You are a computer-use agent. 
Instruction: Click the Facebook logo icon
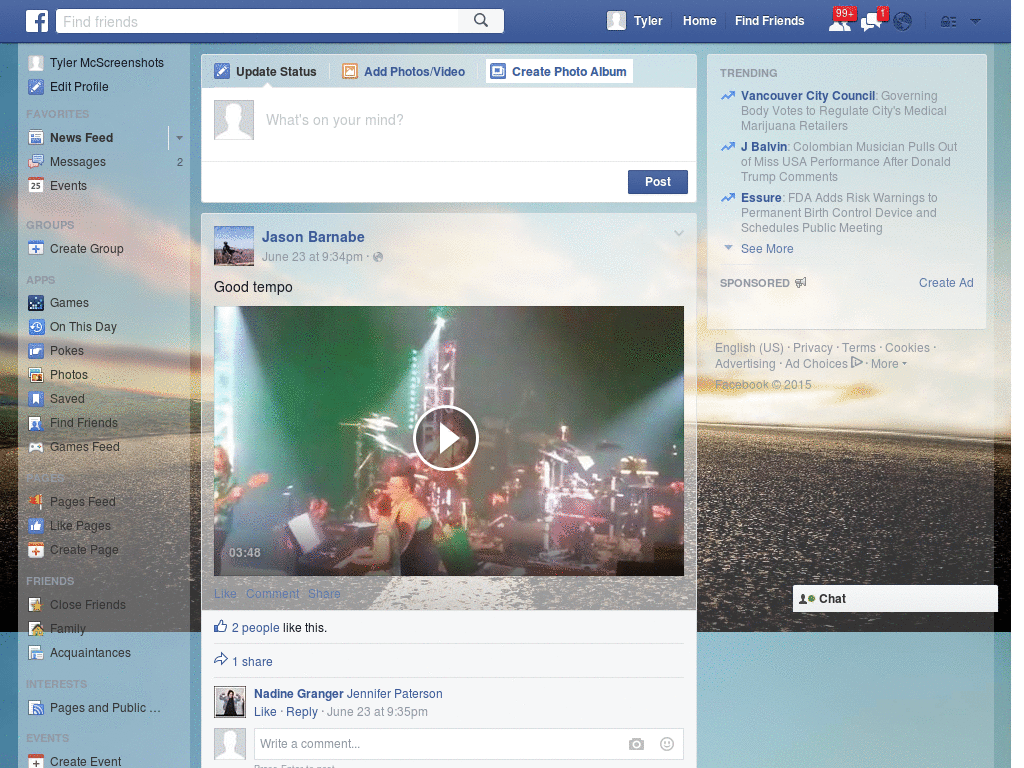37,21
